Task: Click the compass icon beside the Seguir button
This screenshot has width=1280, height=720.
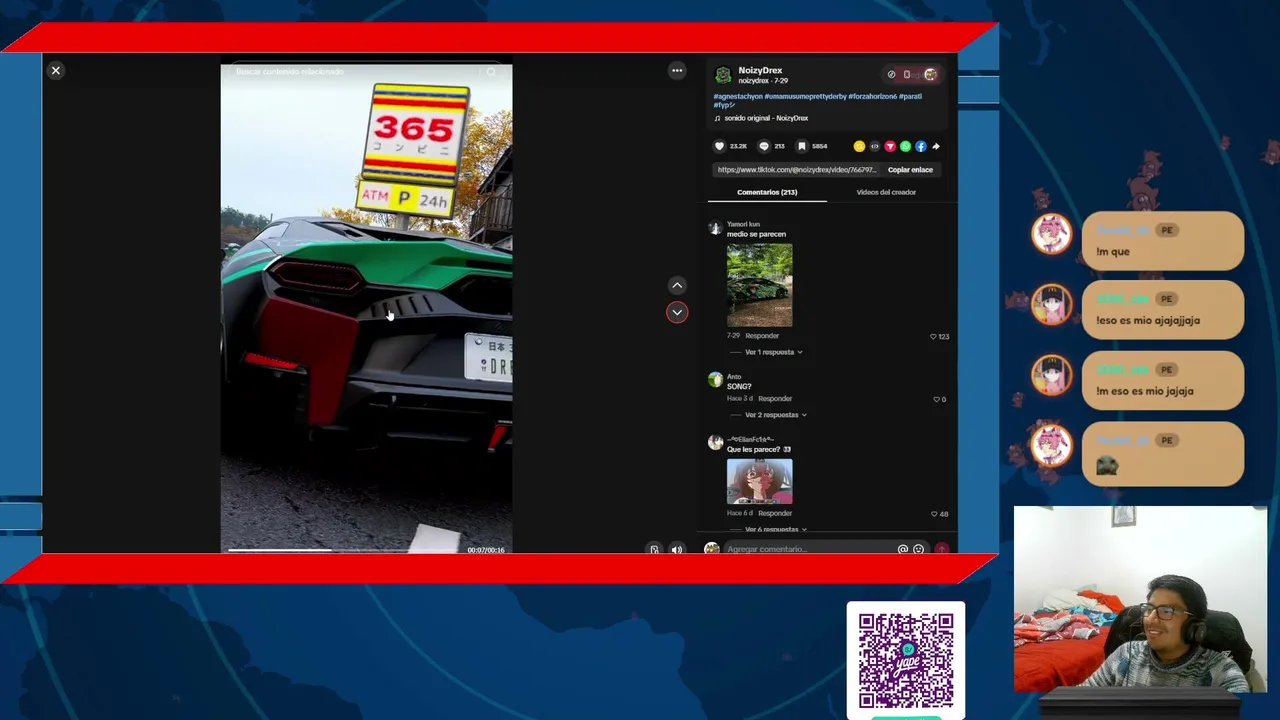Action: coord(891,74)
